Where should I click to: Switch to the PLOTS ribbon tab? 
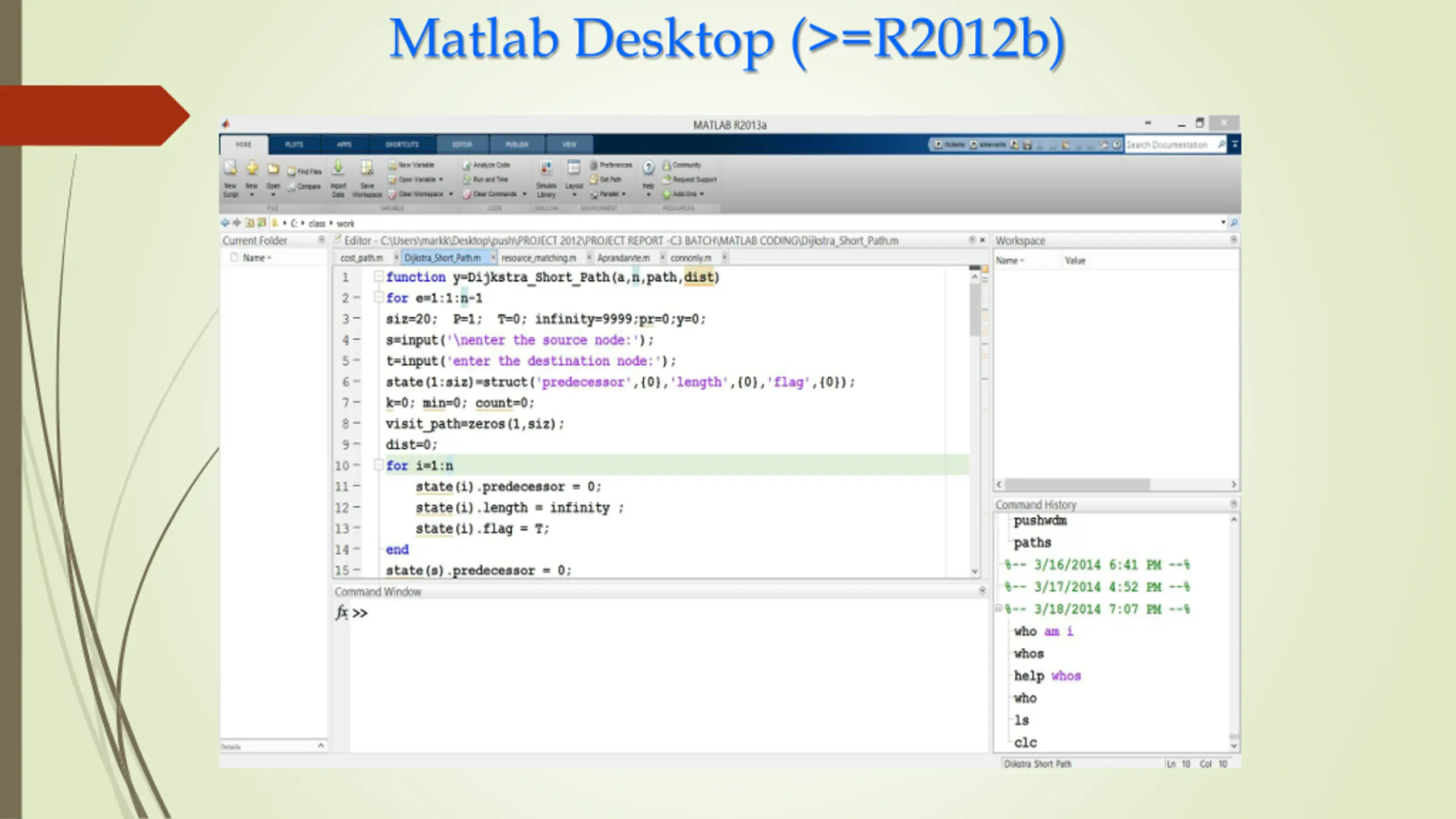pos(294,144)
